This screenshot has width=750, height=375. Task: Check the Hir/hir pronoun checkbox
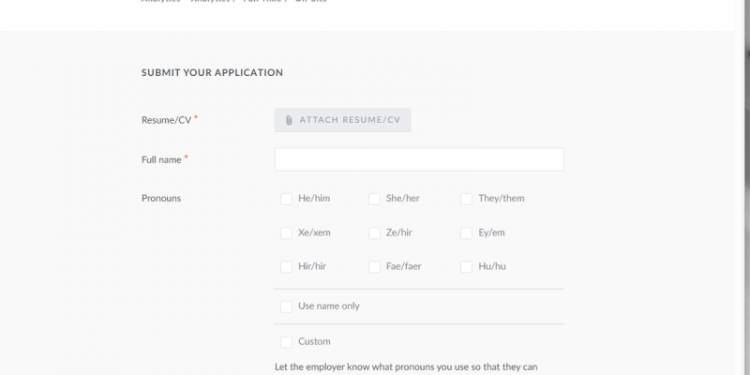tap(286, 267)
